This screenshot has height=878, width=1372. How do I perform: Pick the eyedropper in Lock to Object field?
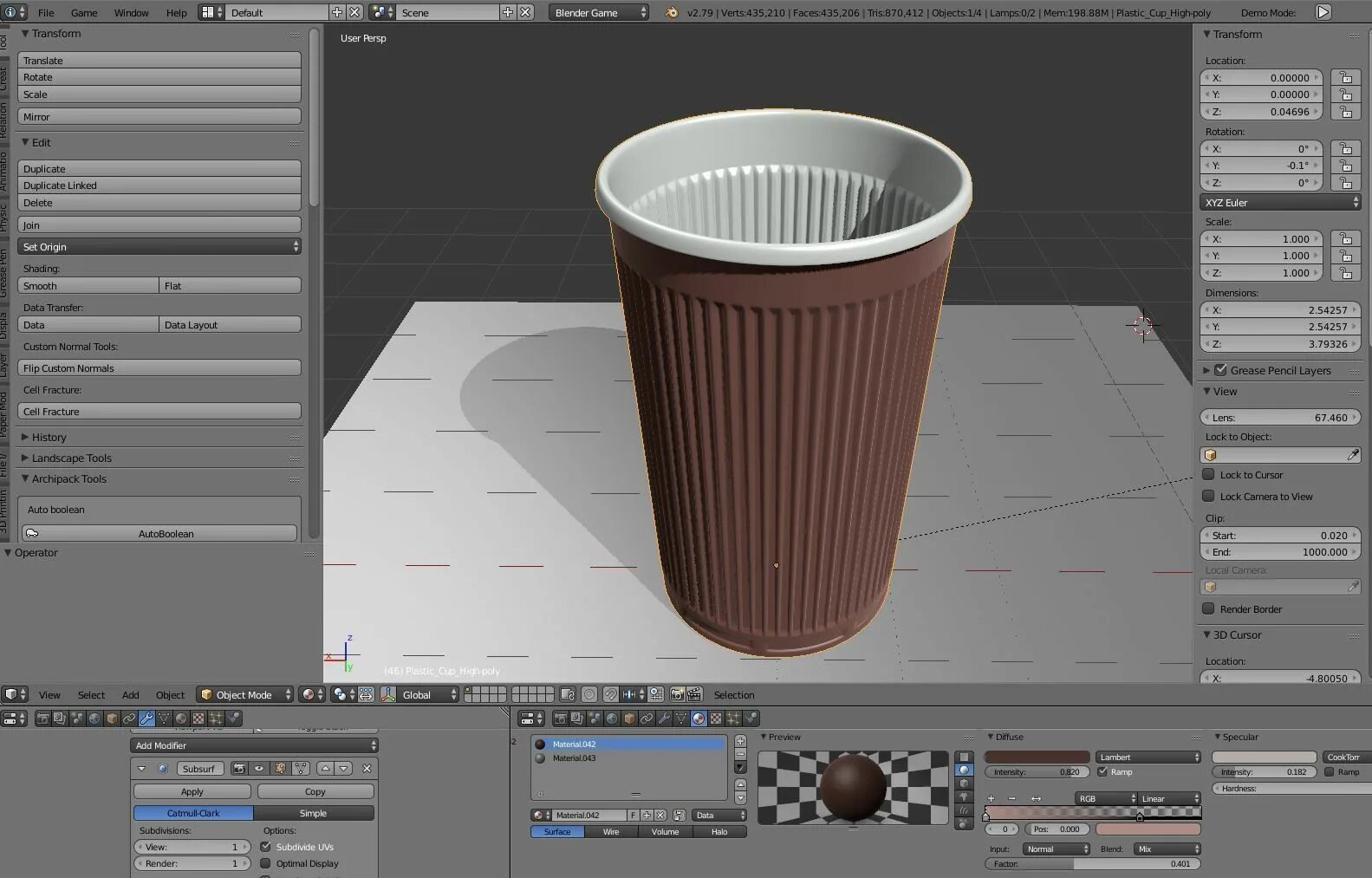coord(1352,455)
